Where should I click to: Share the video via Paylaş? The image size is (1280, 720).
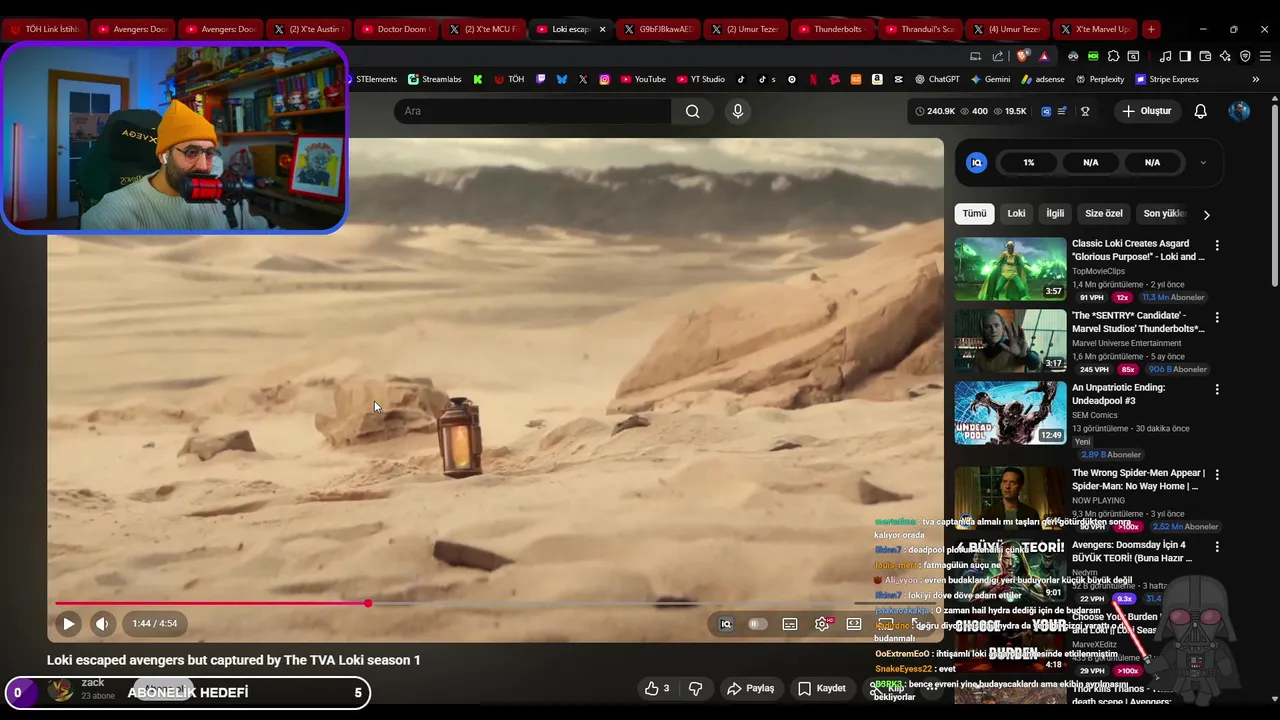pos(750,688)
